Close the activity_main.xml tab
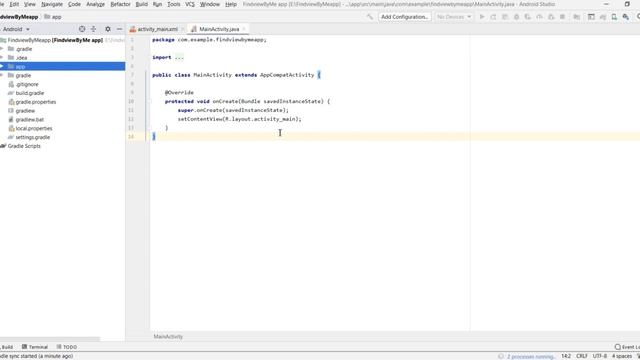Viewport: 640px width, 360px height. point(183,29)
